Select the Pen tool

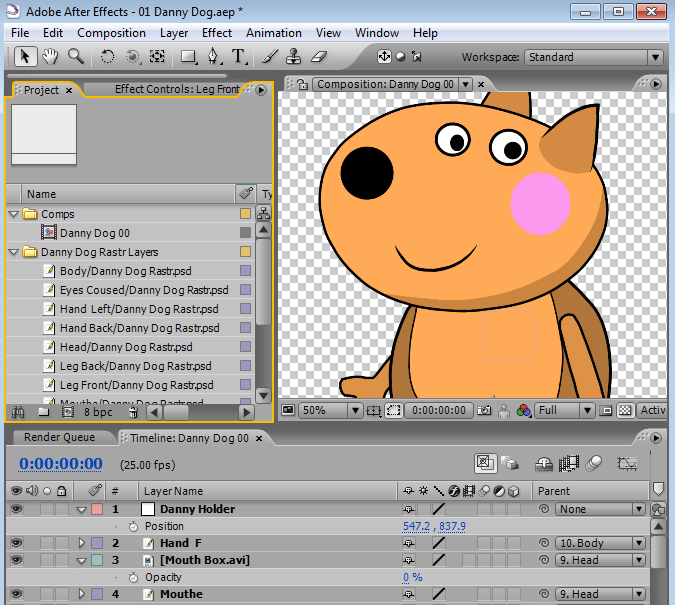click(x=214, y=56)
